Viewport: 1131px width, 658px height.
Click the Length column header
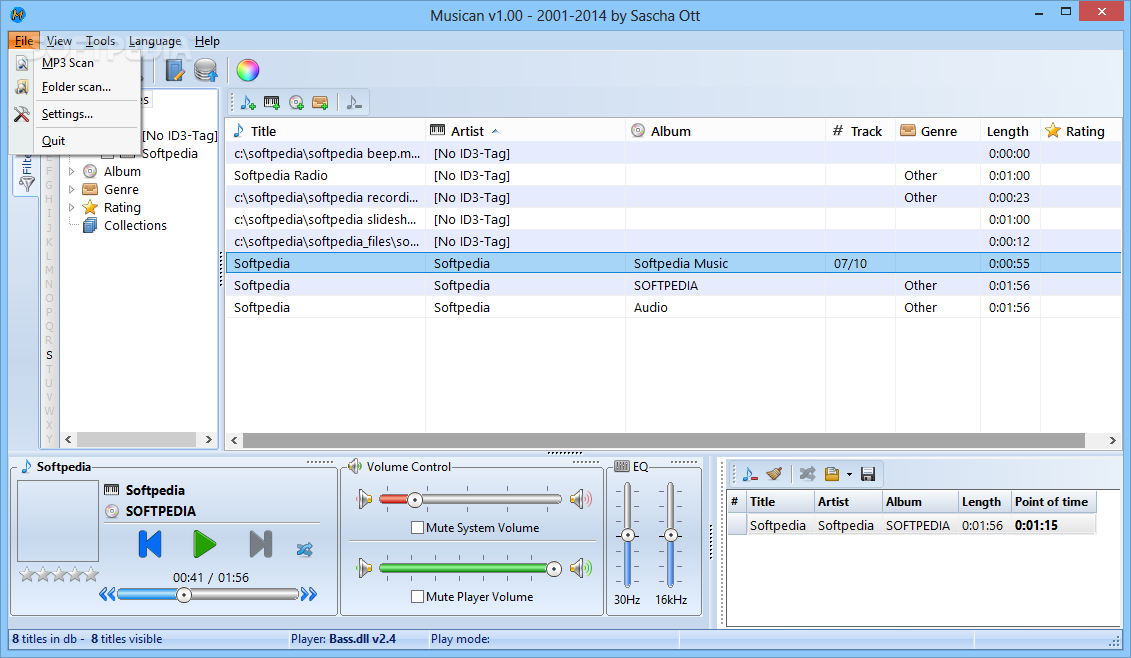tap(1010, 131)
